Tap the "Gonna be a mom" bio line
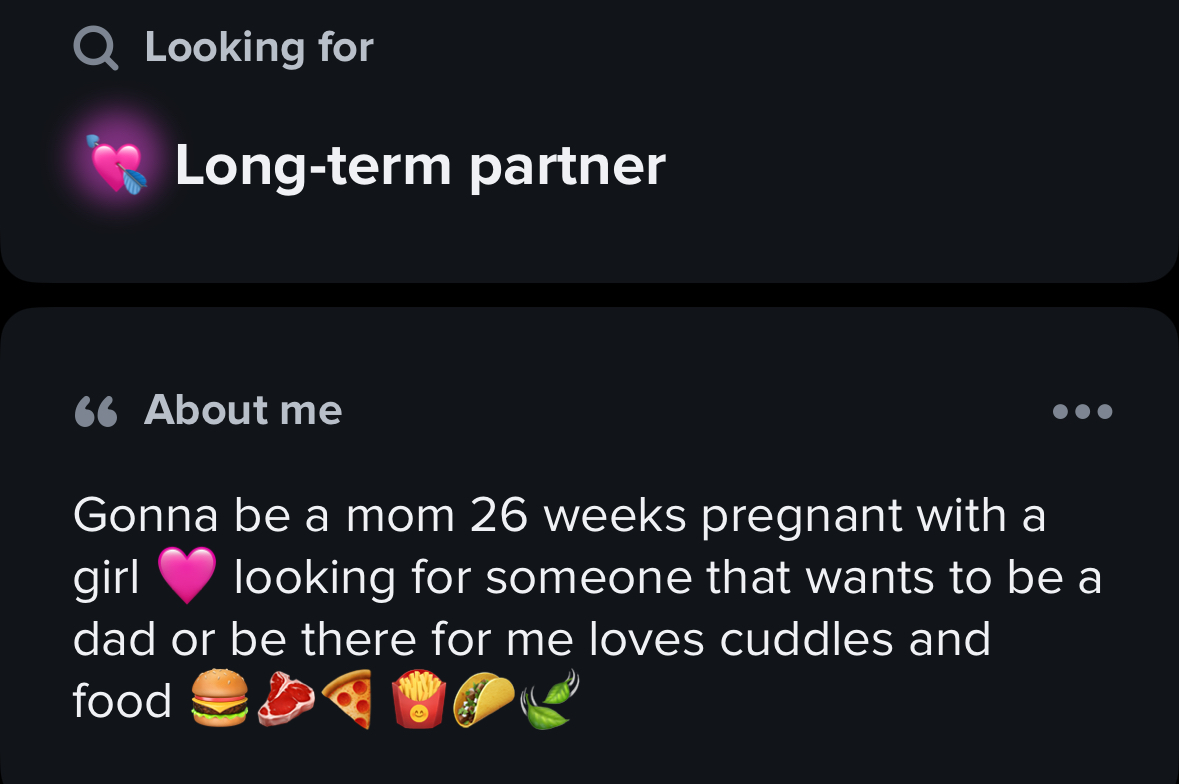The width and height of the screenshot is (1179, 784). coord(559,517)
